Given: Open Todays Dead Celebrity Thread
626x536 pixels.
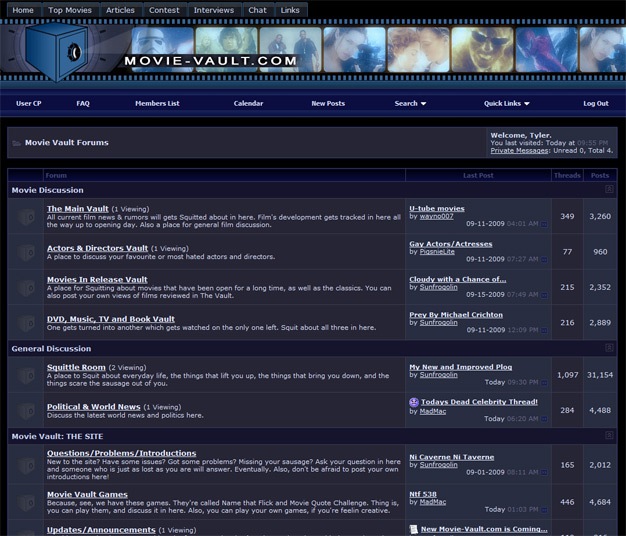Looking at the screenshot, I should (x=479, y=402).
